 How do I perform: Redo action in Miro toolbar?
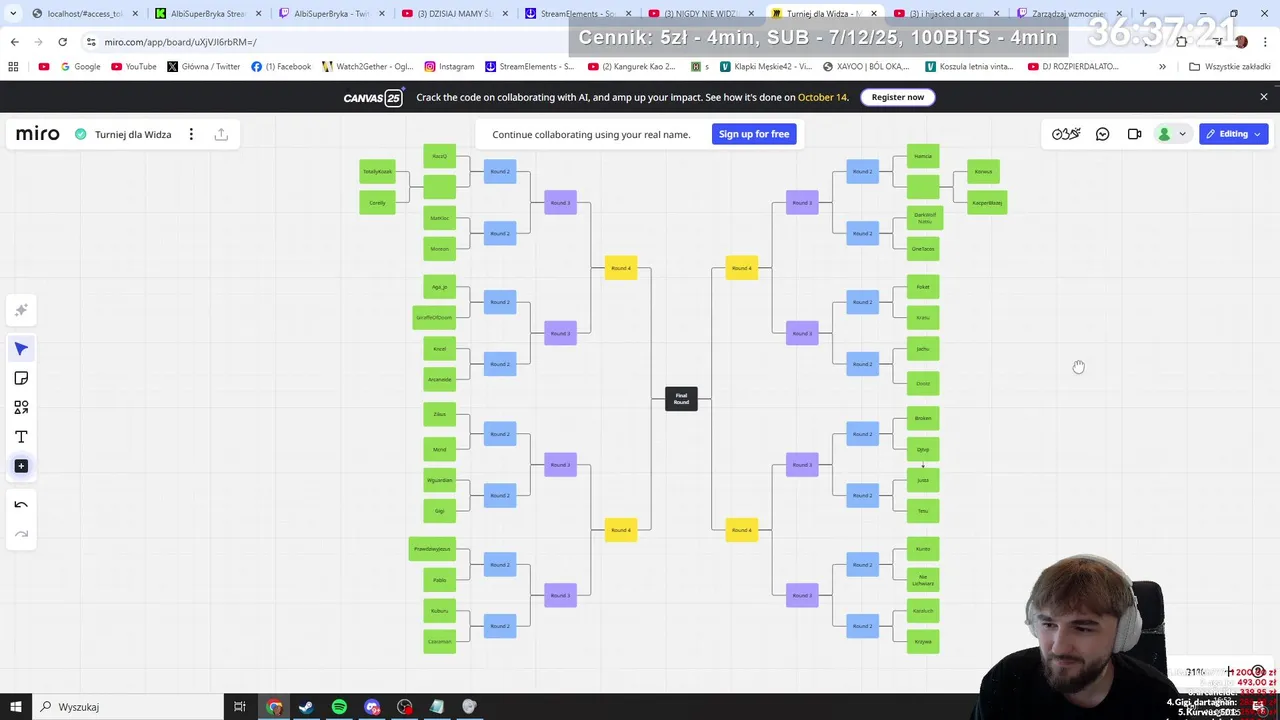click(x=21, y=534)
